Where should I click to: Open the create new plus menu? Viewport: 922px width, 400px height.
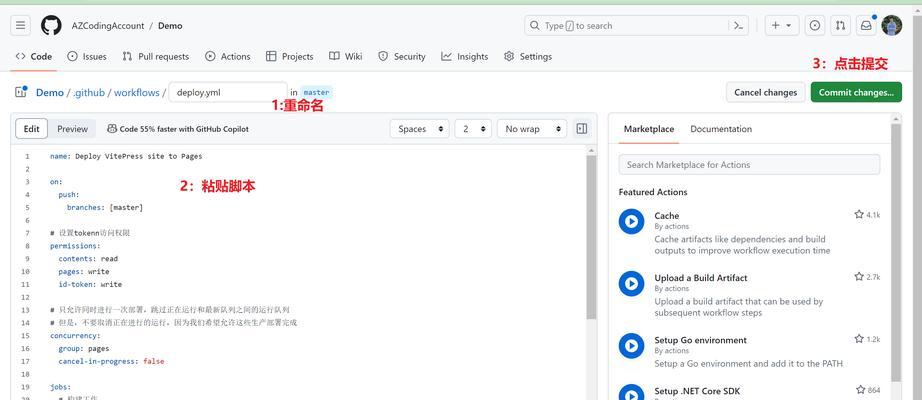pos(781,25)
